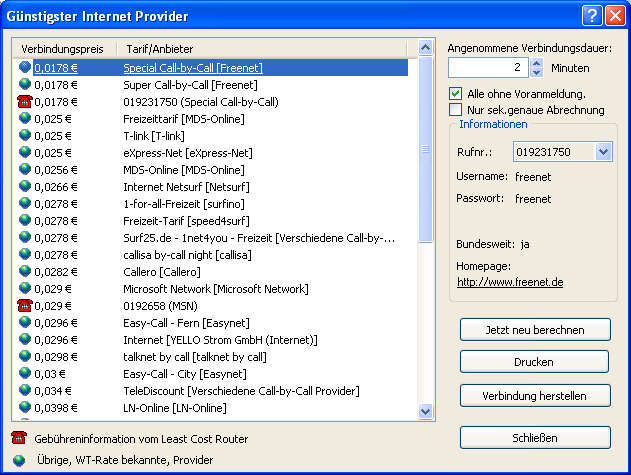The width and height of the screenshot is (631, 475).
Task: Click red telephone icon beside 0192658 (MSN)
Action: pos(25,306)
